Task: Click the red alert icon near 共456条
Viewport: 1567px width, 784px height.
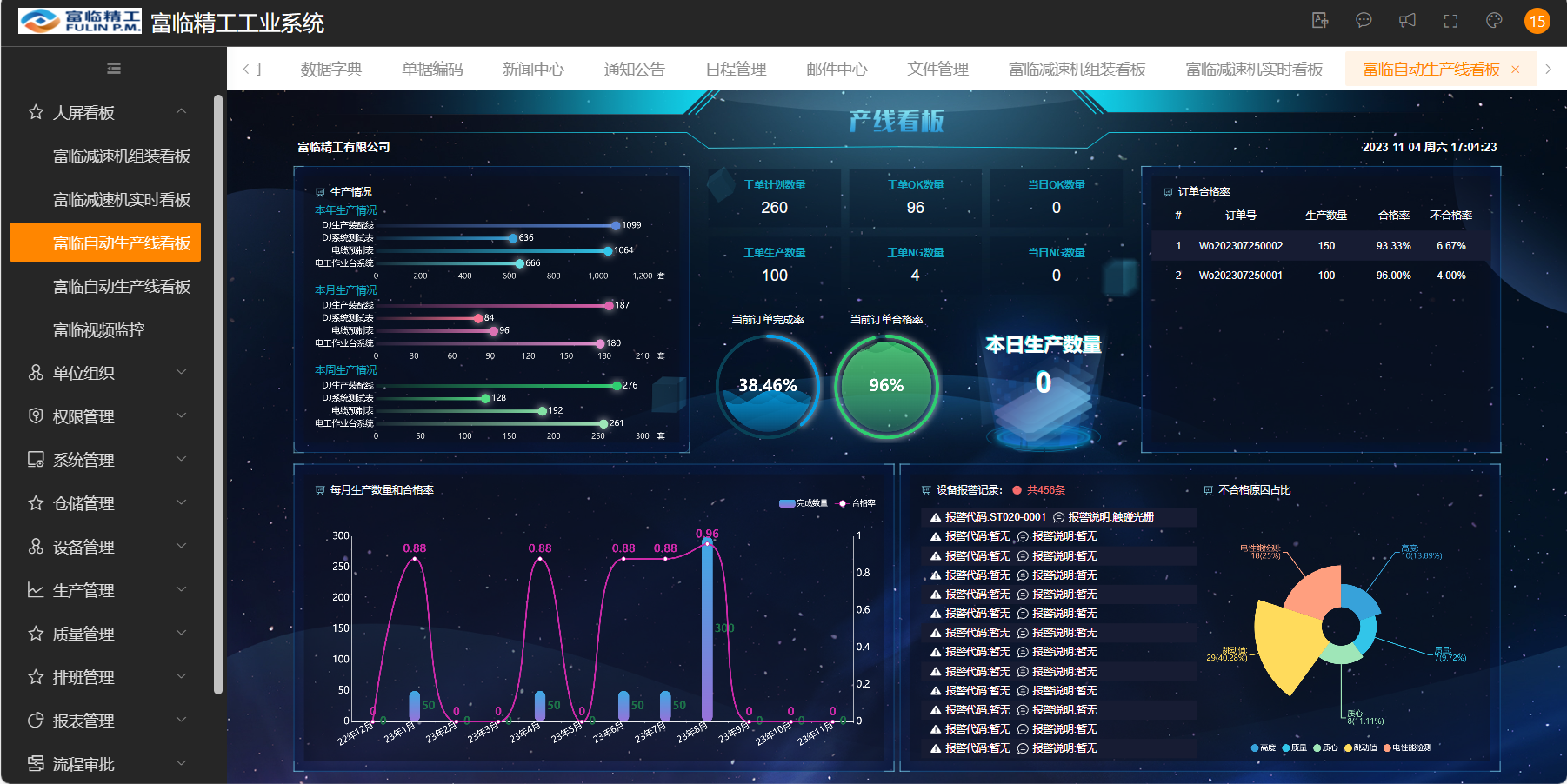Action: pos(1017,490)
